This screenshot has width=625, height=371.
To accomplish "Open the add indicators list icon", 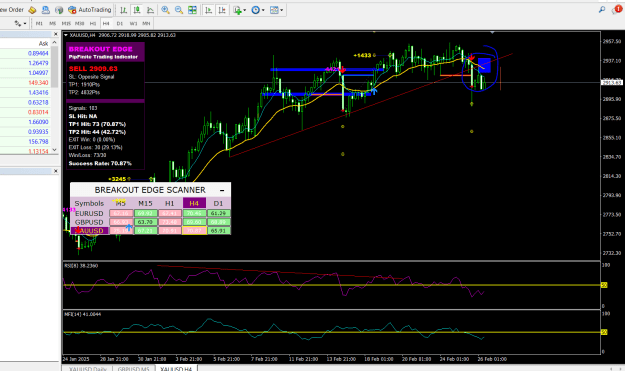I will 238,10.
